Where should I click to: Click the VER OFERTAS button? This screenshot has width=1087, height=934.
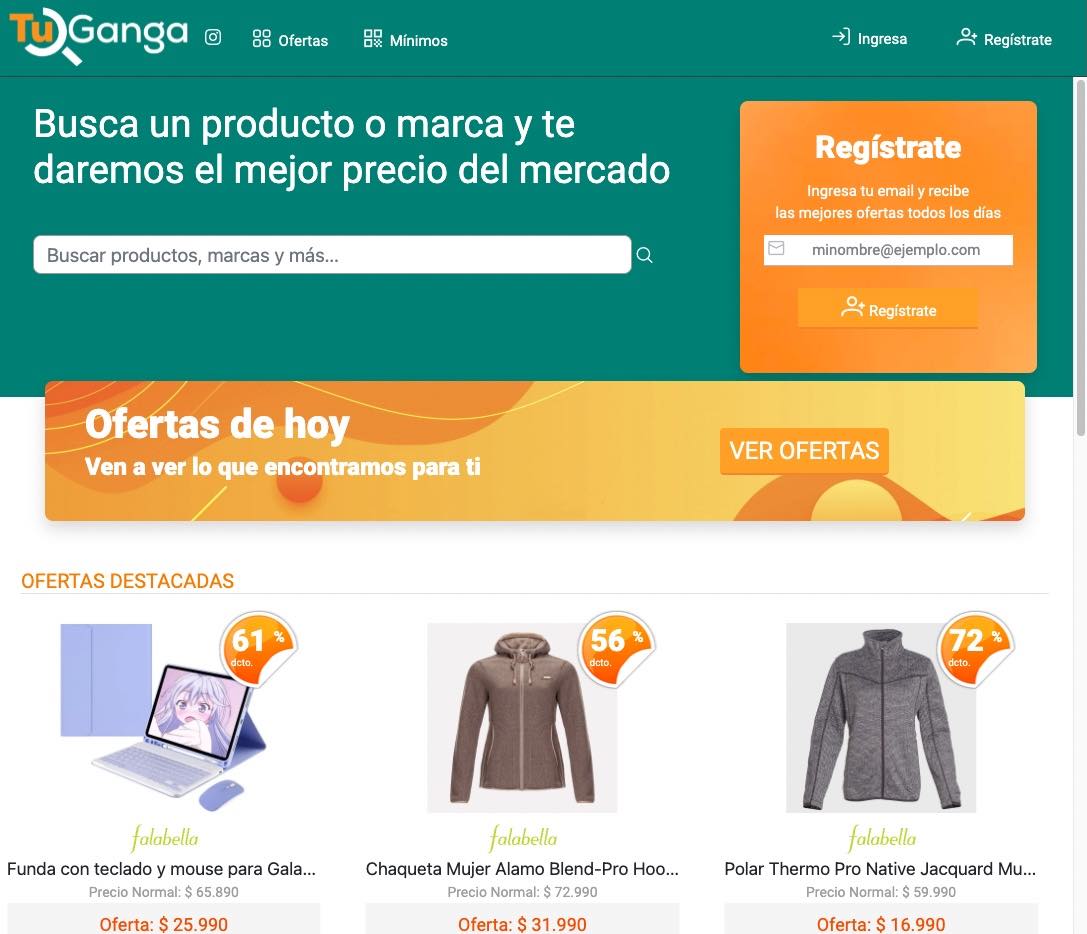tap(804, 451)
